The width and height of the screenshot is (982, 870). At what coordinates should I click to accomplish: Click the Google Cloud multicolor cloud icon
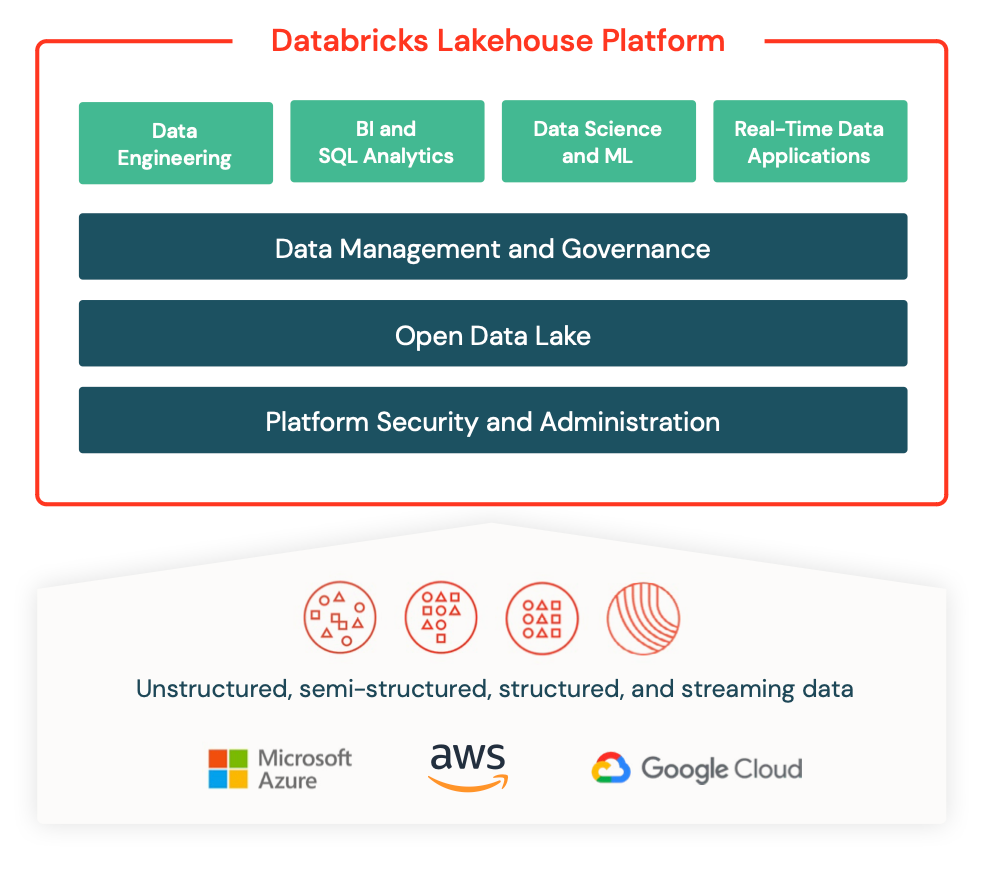click(x=610, y=769)
